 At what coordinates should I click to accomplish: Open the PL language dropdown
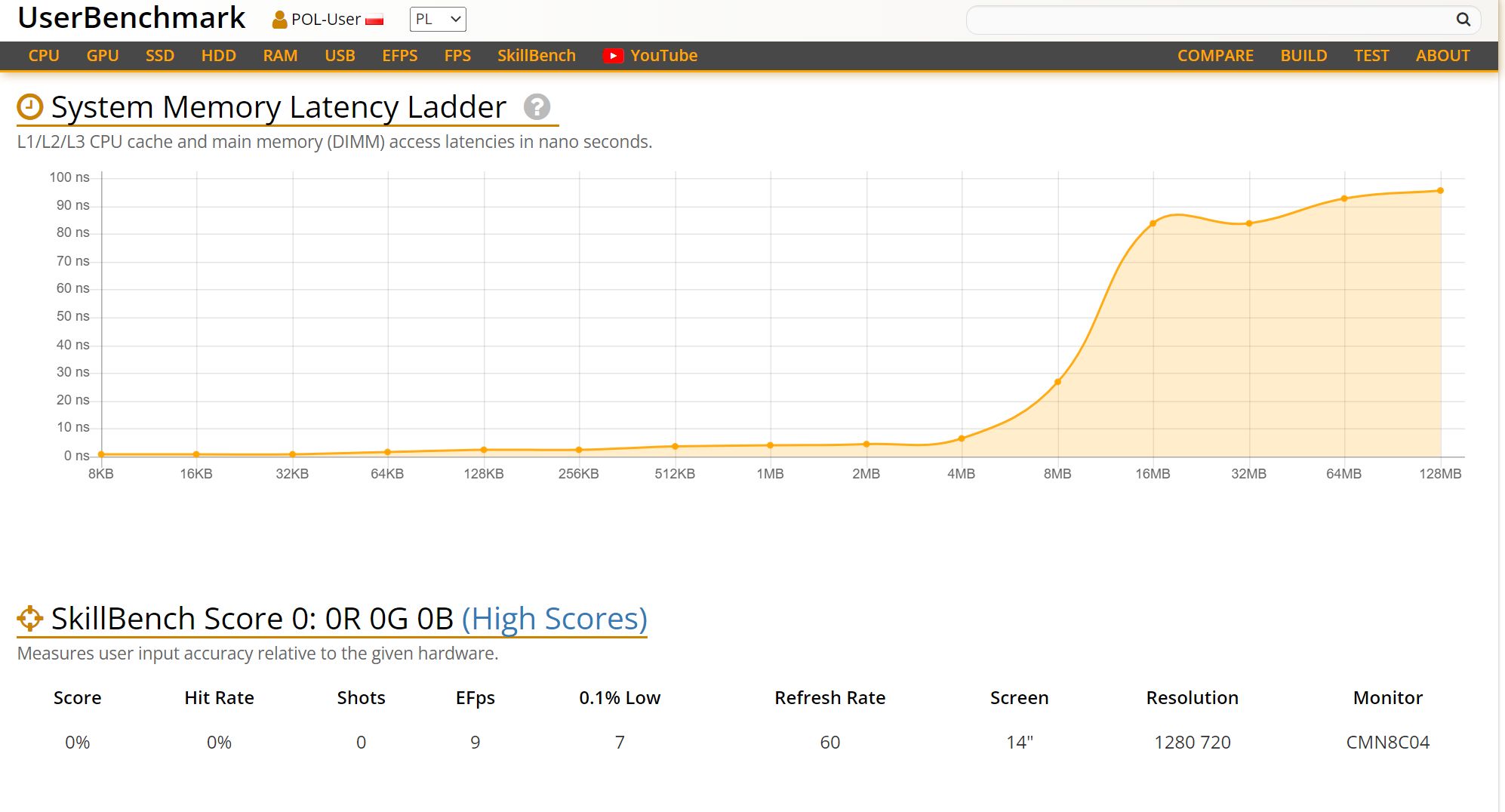pyautogui.click(x=438, y=20)
